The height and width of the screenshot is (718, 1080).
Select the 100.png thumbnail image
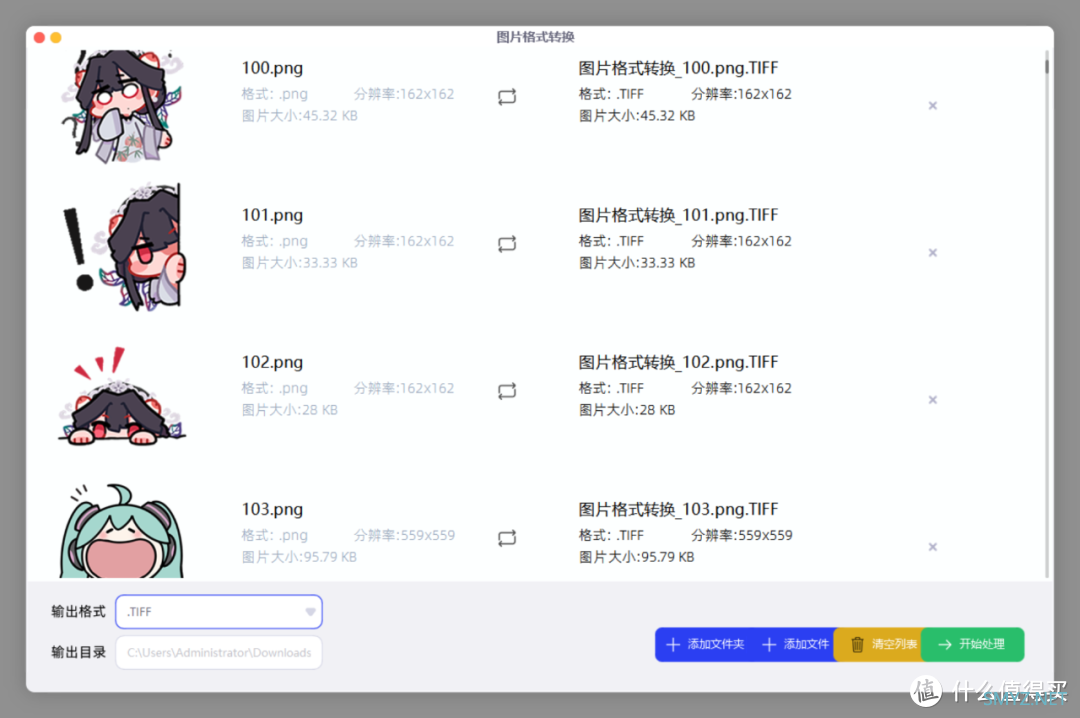(x=122, y=106)
